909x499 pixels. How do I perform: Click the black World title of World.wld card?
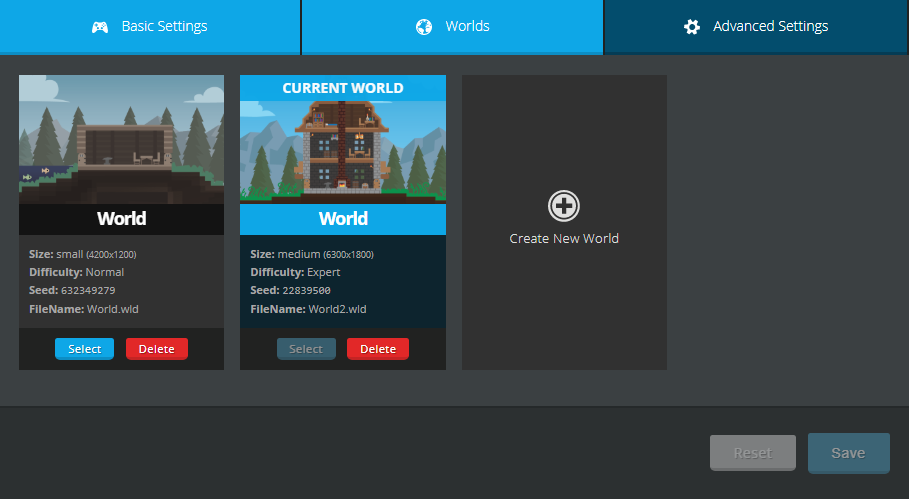point(121,219)
